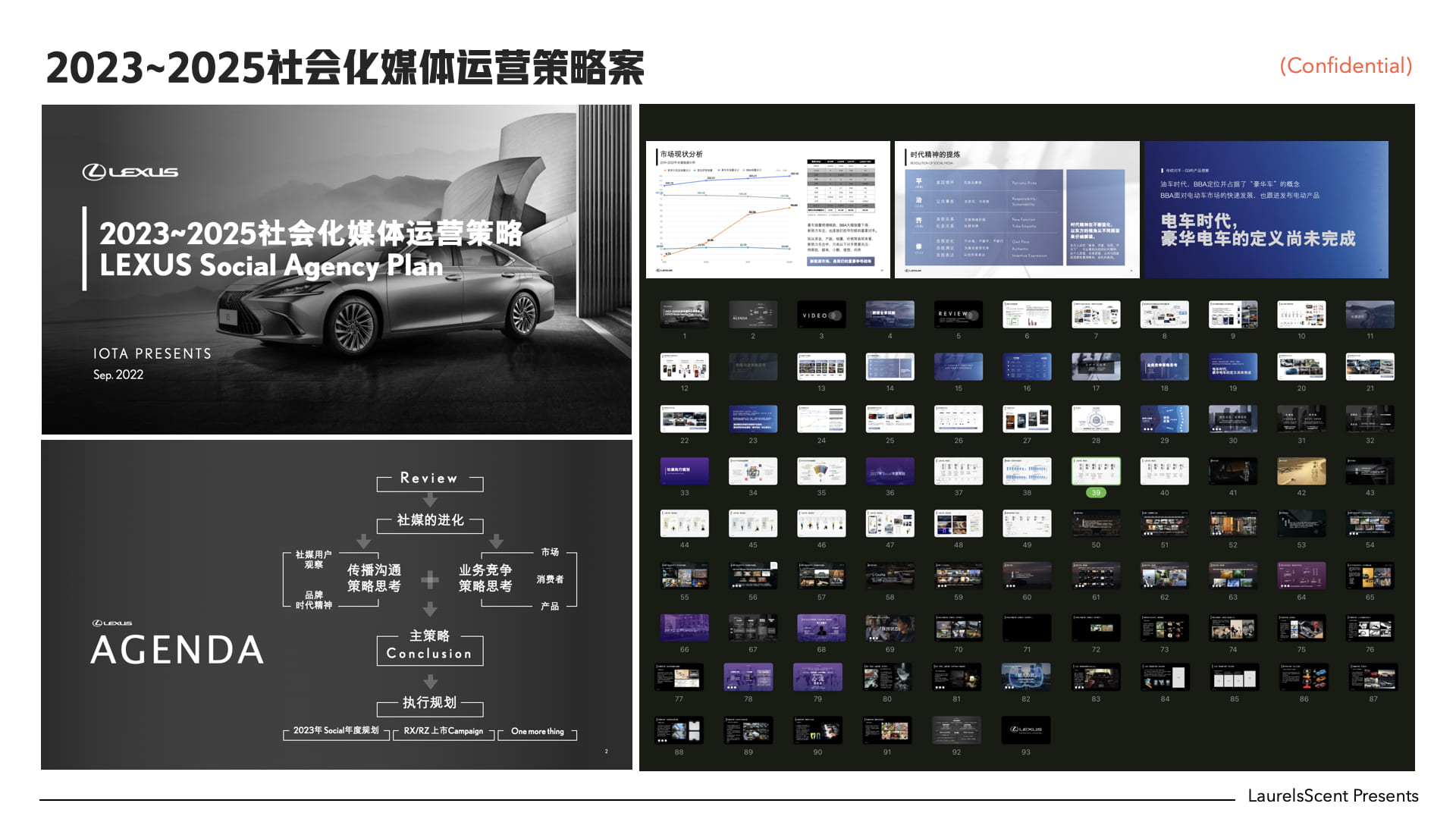Select slide thumbnail 11
This screenshot has height=819, width=1456.
point(1370,314)
